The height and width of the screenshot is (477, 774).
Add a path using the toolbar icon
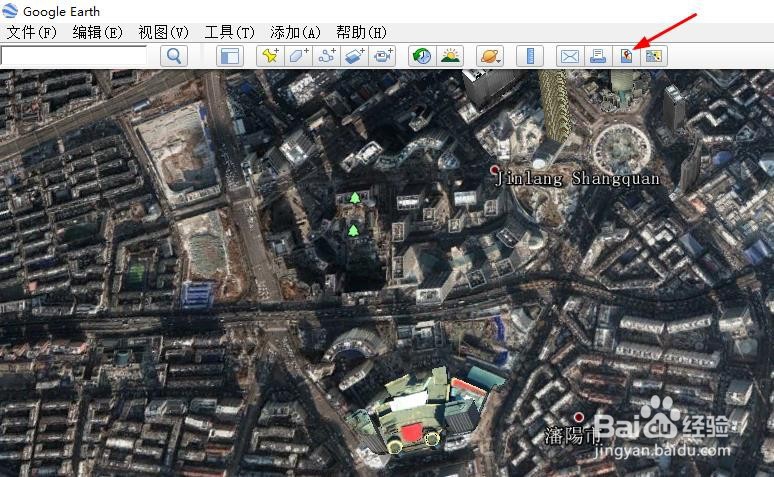326,56
